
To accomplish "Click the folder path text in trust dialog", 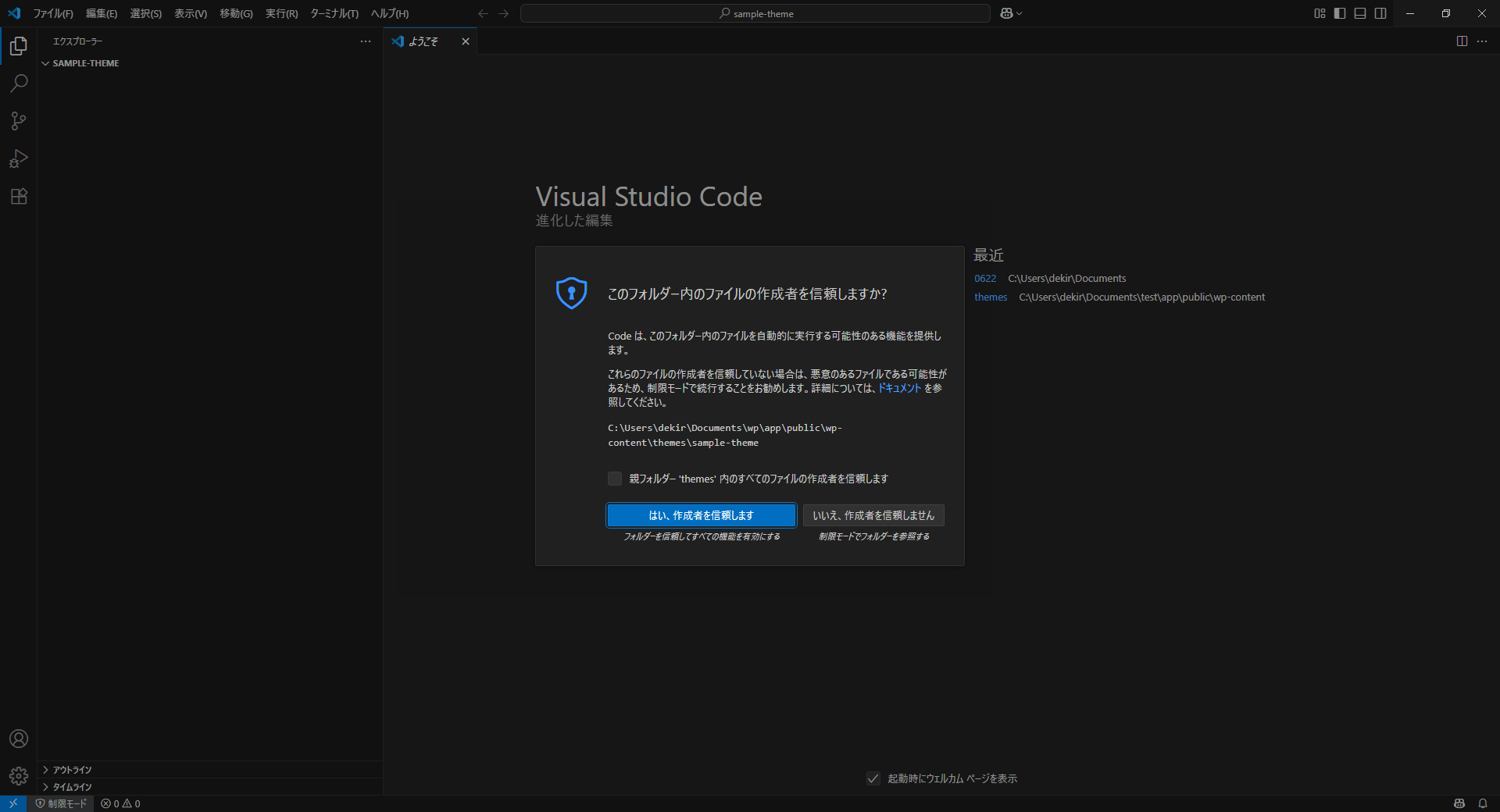I will tap(725, 436).
